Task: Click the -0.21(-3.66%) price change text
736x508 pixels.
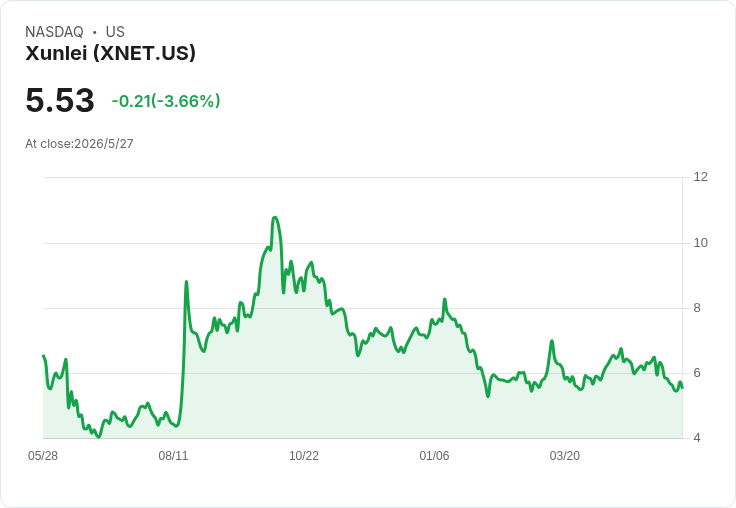Action: point(166,101)
